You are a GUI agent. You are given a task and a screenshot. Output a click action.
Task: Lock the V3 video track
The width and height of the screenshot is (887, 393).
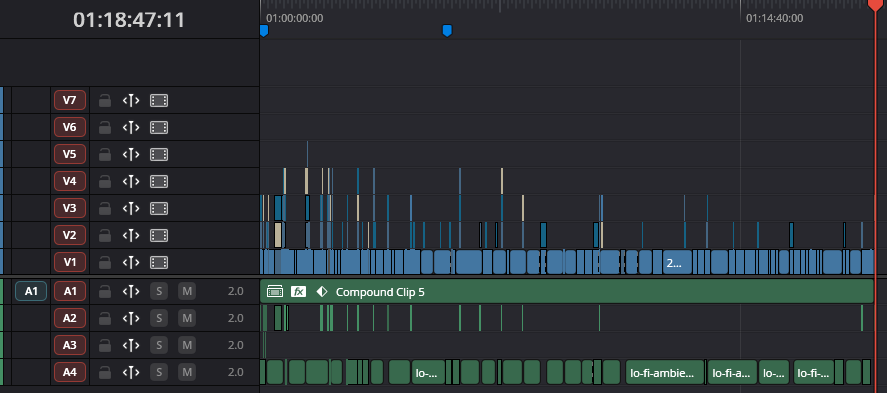click(105, 209)
